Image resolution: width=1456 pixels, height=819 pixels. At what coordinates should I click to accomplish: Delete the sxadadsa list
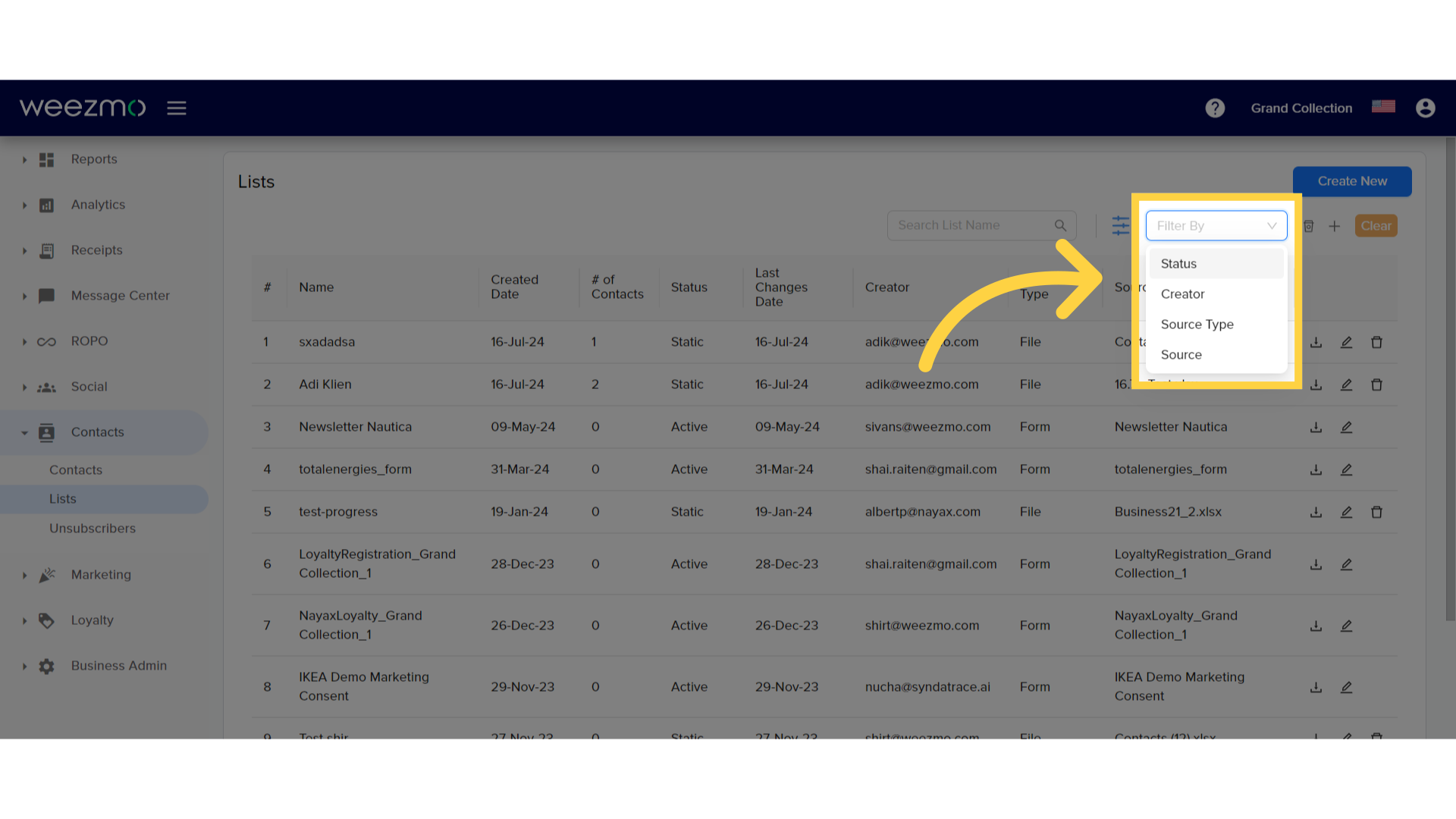[x=1376, y=343]
